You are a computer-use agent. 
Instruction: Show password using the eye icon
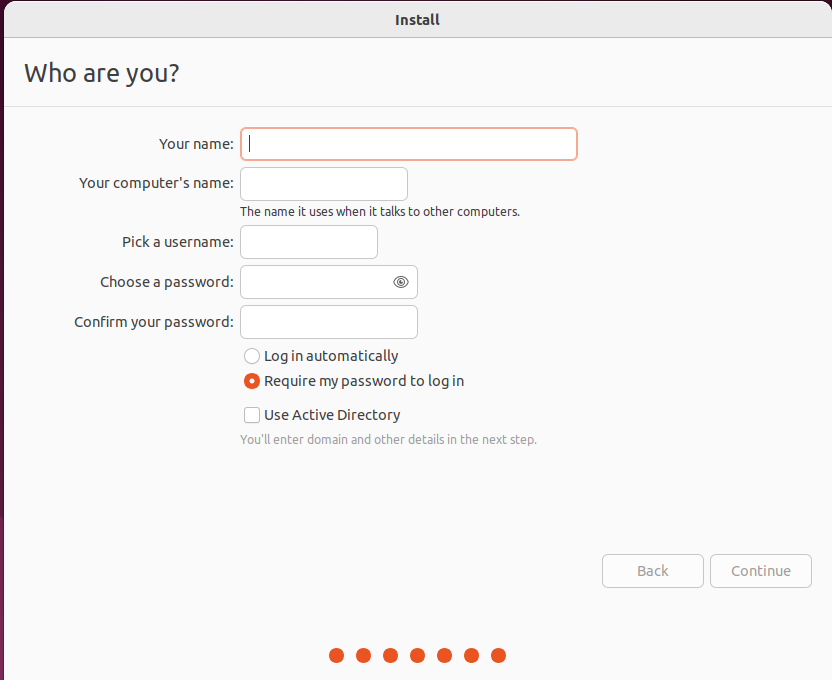pyautogui.click(x=400, y=282)
